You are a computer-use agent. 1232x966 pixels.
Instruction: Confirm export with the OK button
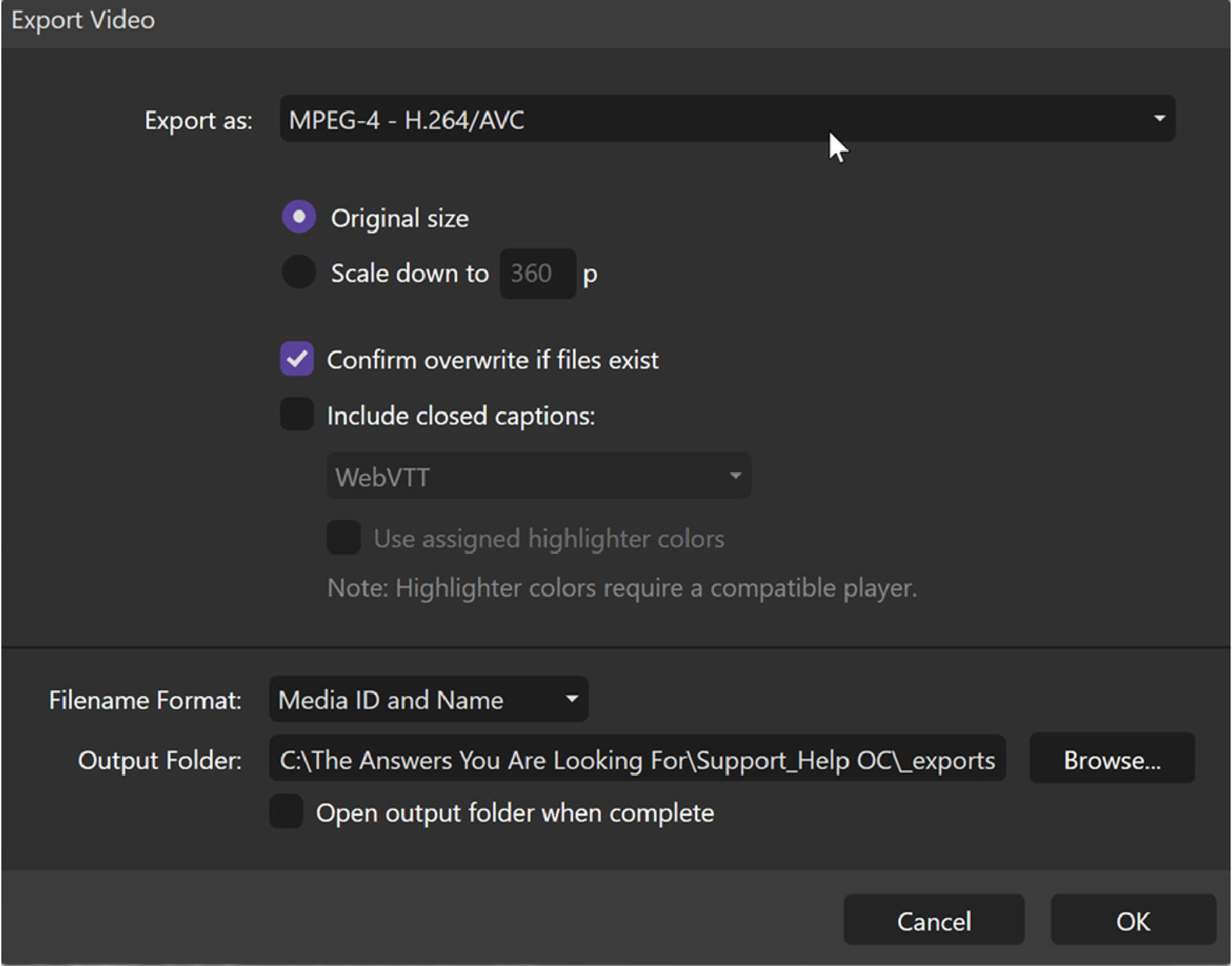(x=1133, y=920)
